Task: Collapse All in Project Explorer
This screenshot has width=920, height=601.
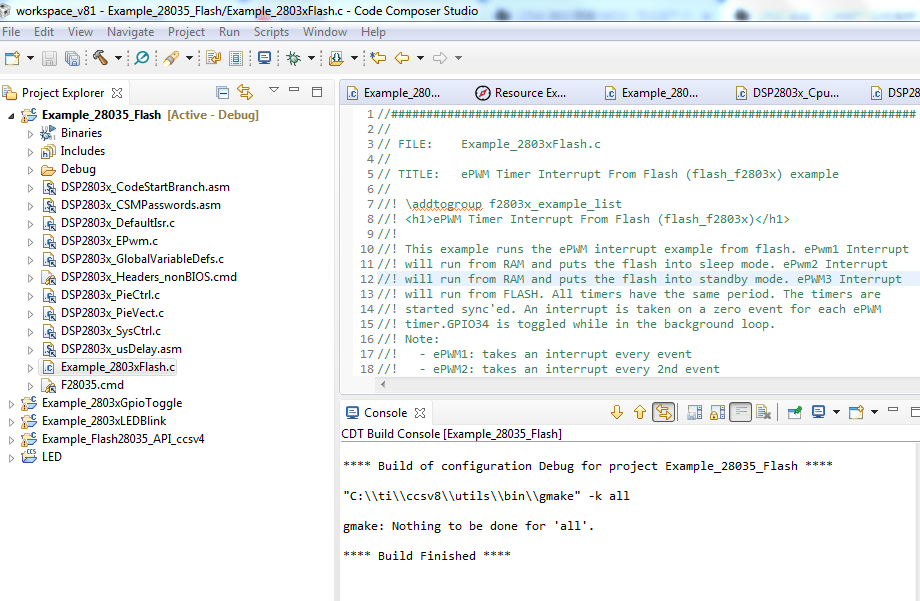Action: [x=222, y=92]
